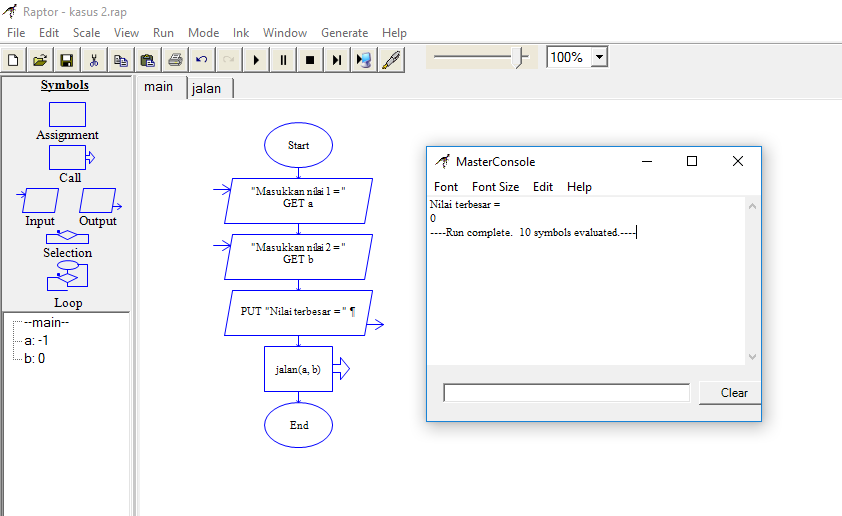Stop execution with the stop button
The height and width of the screenshot is (516, 842).
[x=310, y=60]
